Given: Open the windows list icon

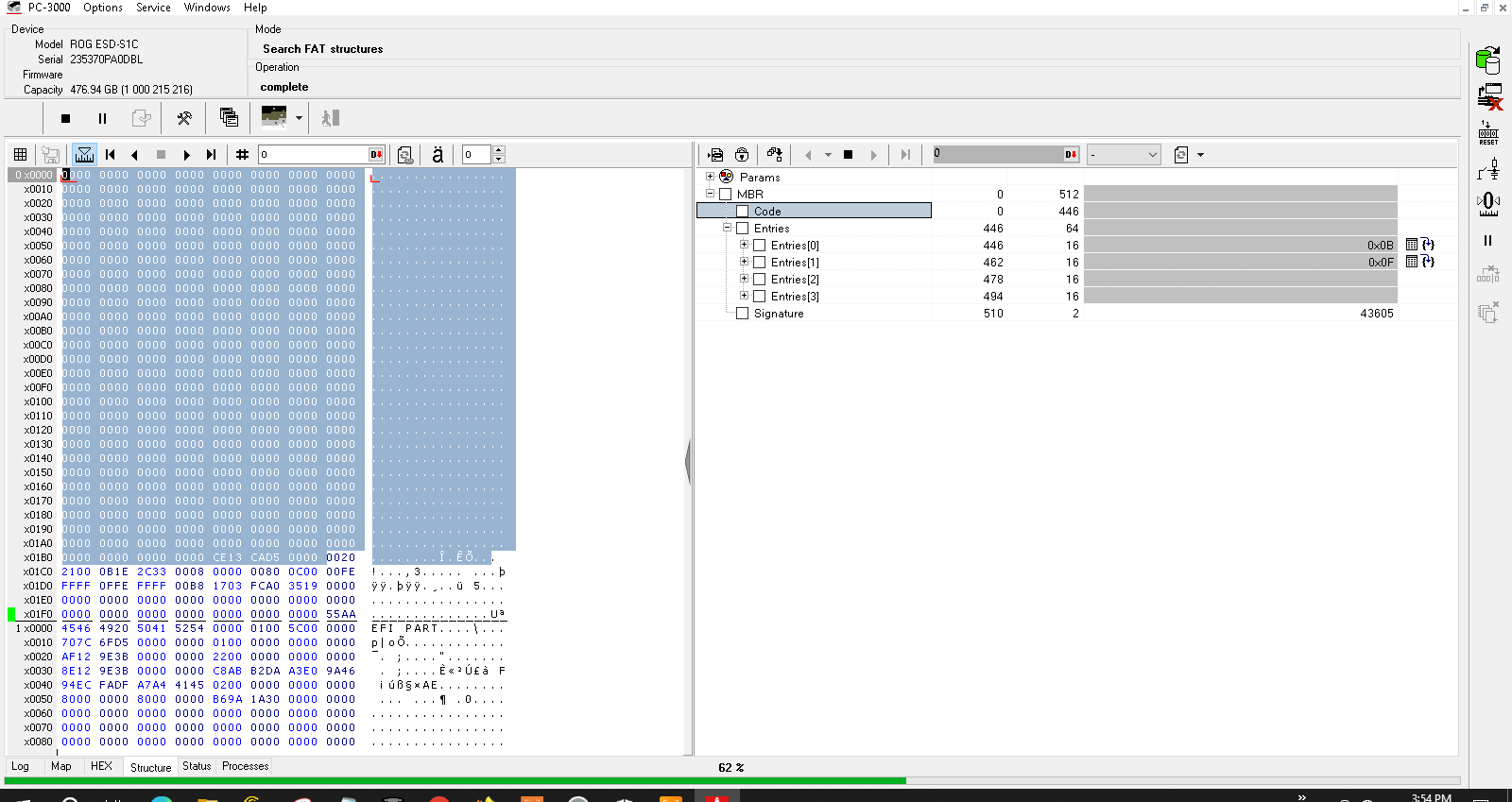Looking at the screenshot, I should (229, 117).
